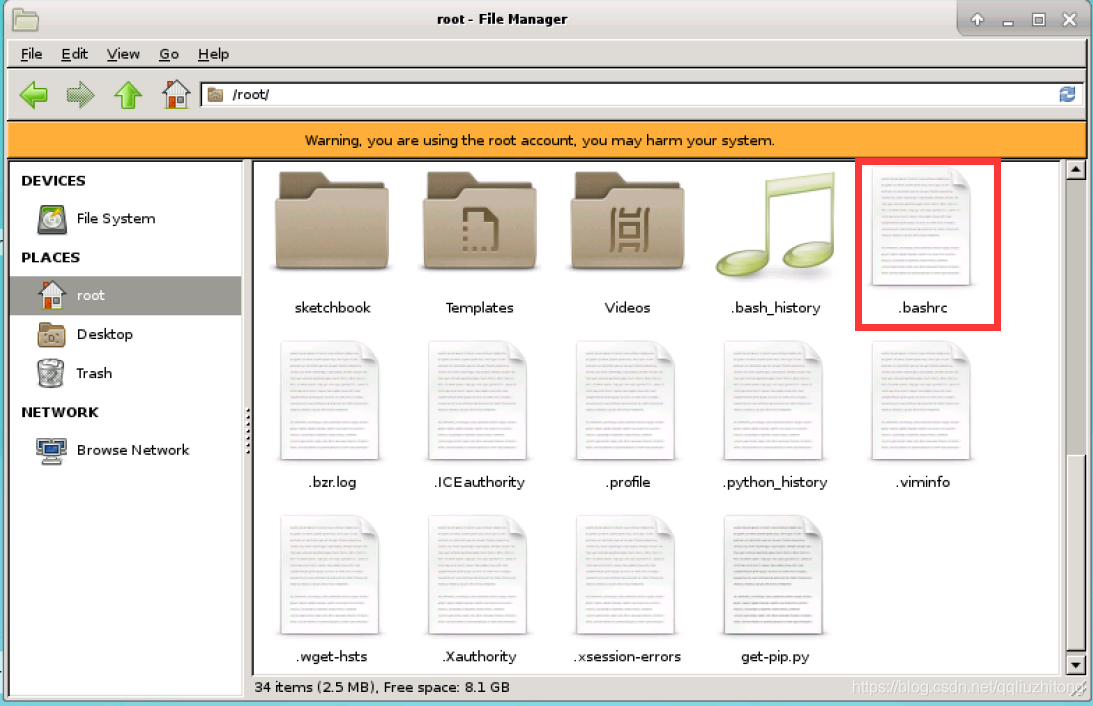The image size is (1093, 706).
Task: Click the 34 items status bar text
Action: click(x=382, y=686)
